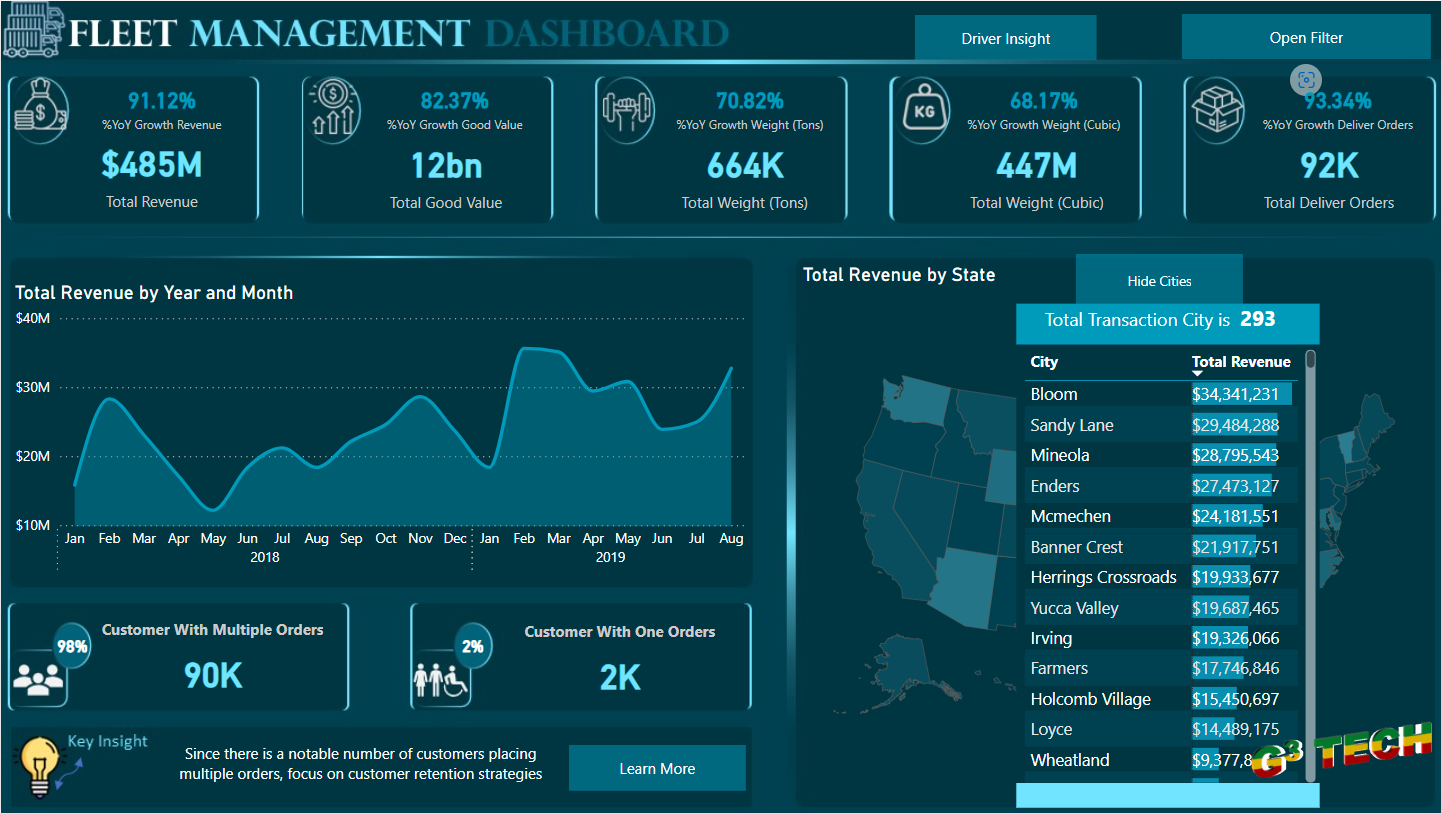1441x814 pixels.
Task: Click the 2% badge bubble
Action: (472, 646)
